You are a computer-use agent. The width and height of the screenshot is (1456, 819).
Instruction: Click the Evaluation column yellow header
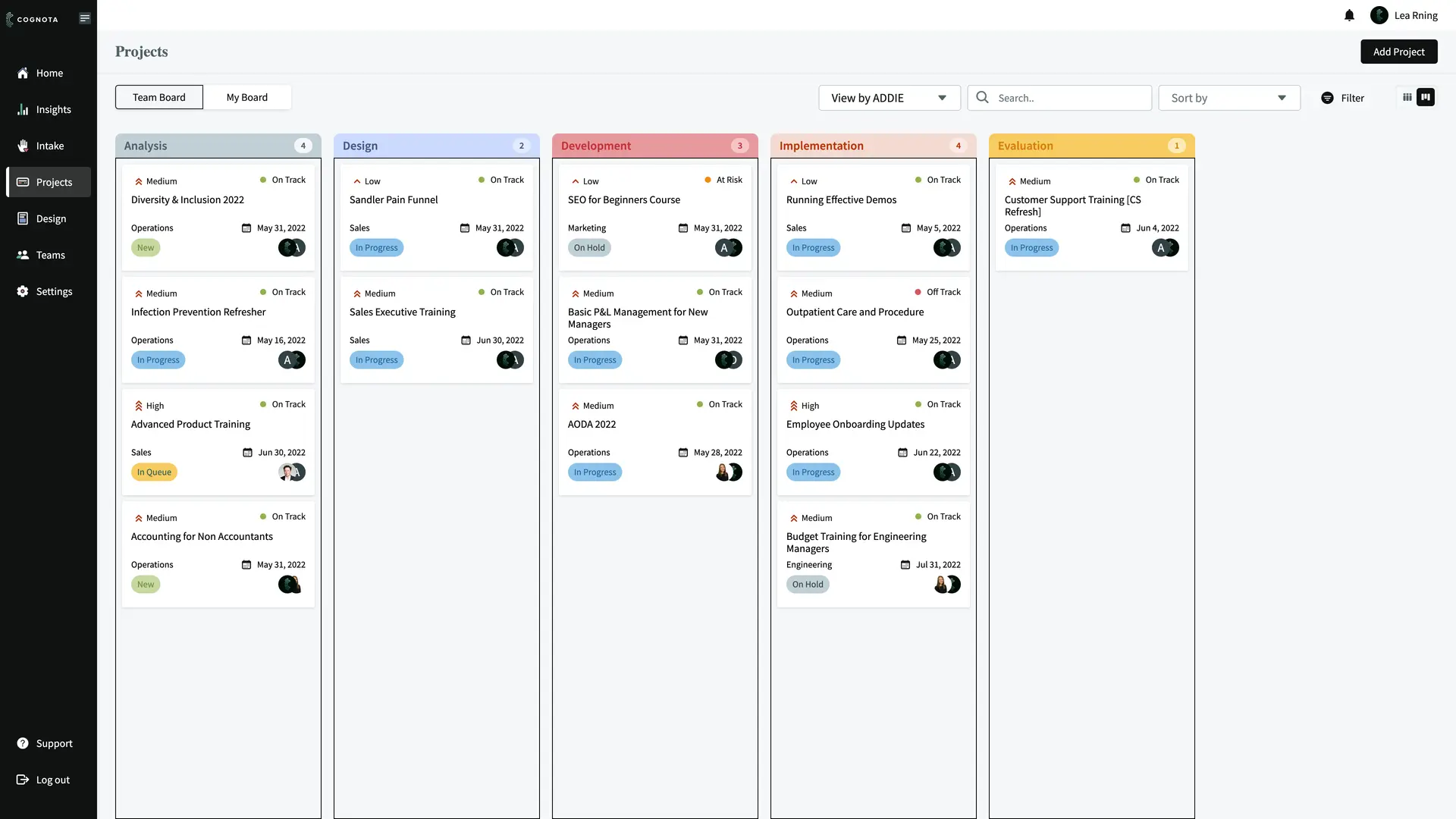[1090, 146]
